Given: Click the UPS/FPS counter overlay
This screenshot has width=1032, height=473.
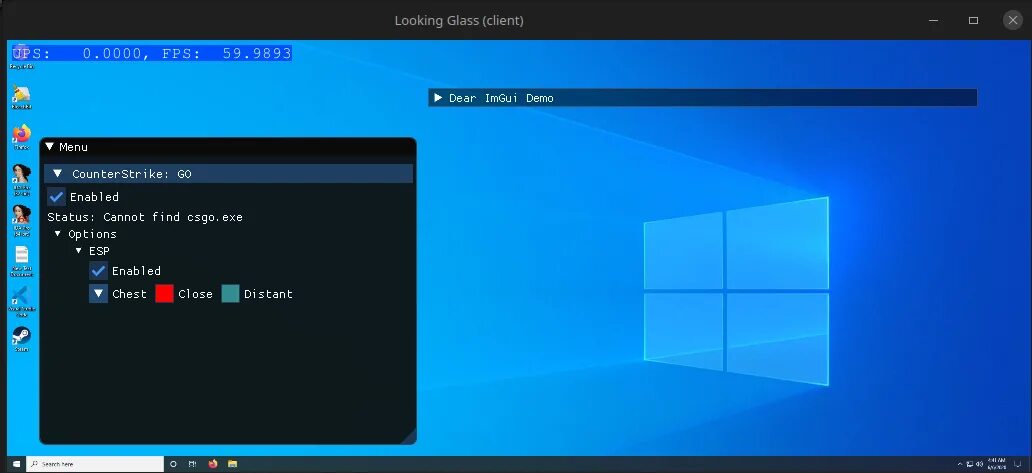Looking at the screenshot, I should pyautogui.click(x=152, y=53).
